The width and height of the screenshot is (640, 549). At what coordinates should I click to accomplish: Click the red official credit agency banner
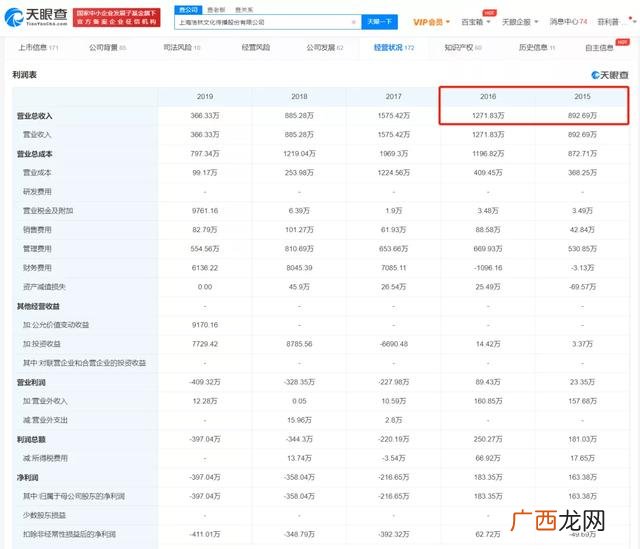click(x=117, y=17)
